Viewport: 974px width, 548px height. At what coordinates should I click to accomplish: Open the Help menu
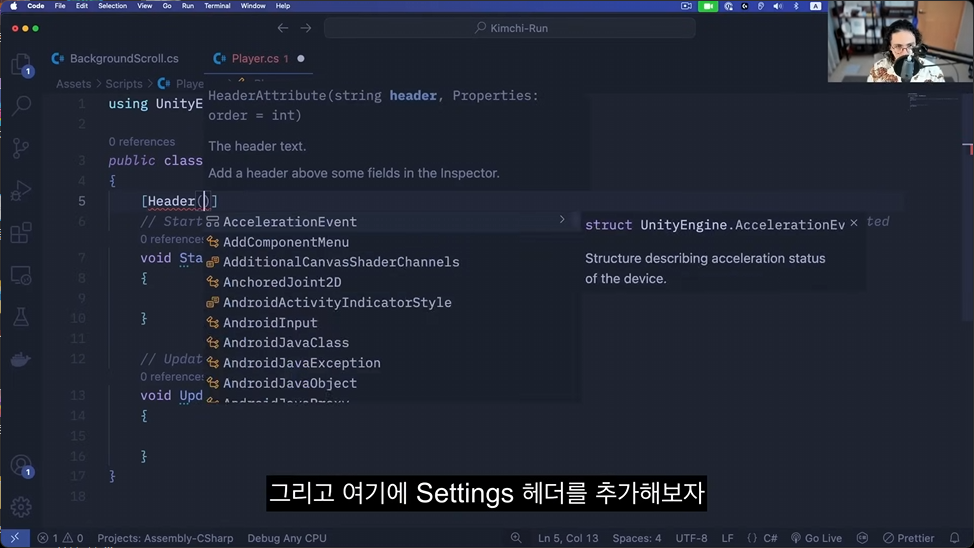click(x=283, y=6)
